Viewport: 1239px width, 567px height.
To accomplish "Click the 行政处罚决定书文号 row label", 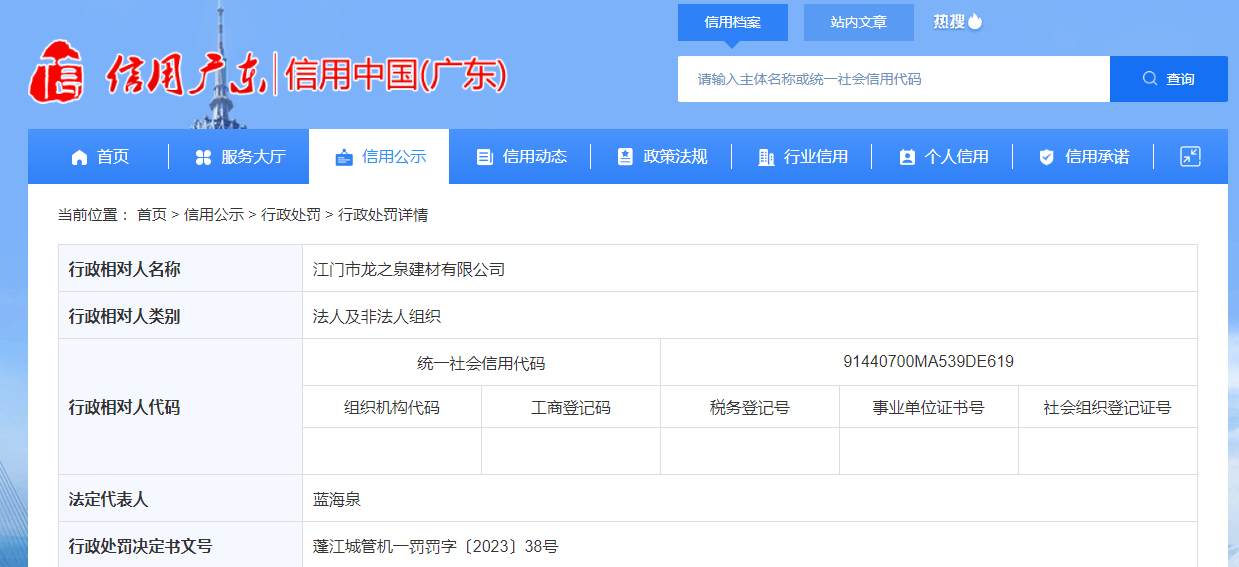I will (x=140, y=546).
